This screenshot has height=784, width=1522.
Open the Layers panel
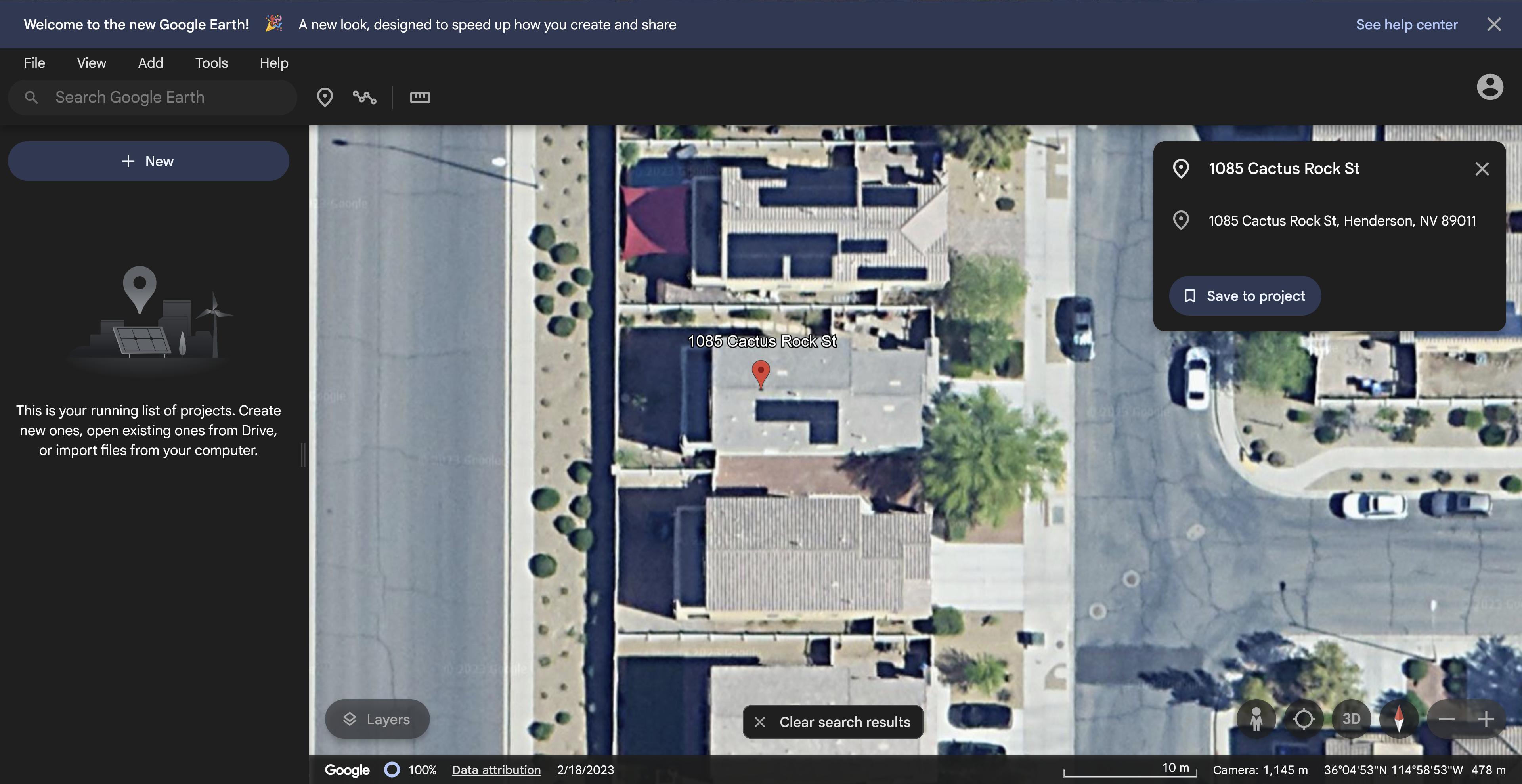pyautogui.click(x=377, y=719)
